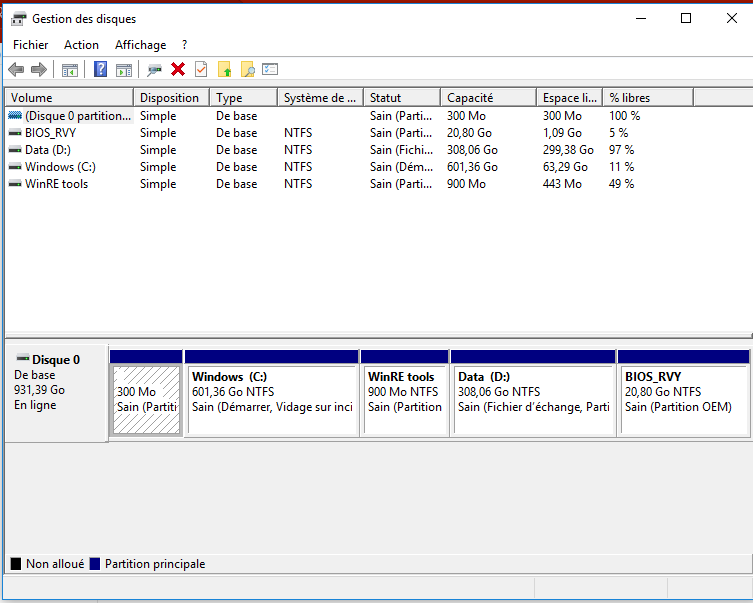Click the Disque 0 disk label panel

point(56,393)
